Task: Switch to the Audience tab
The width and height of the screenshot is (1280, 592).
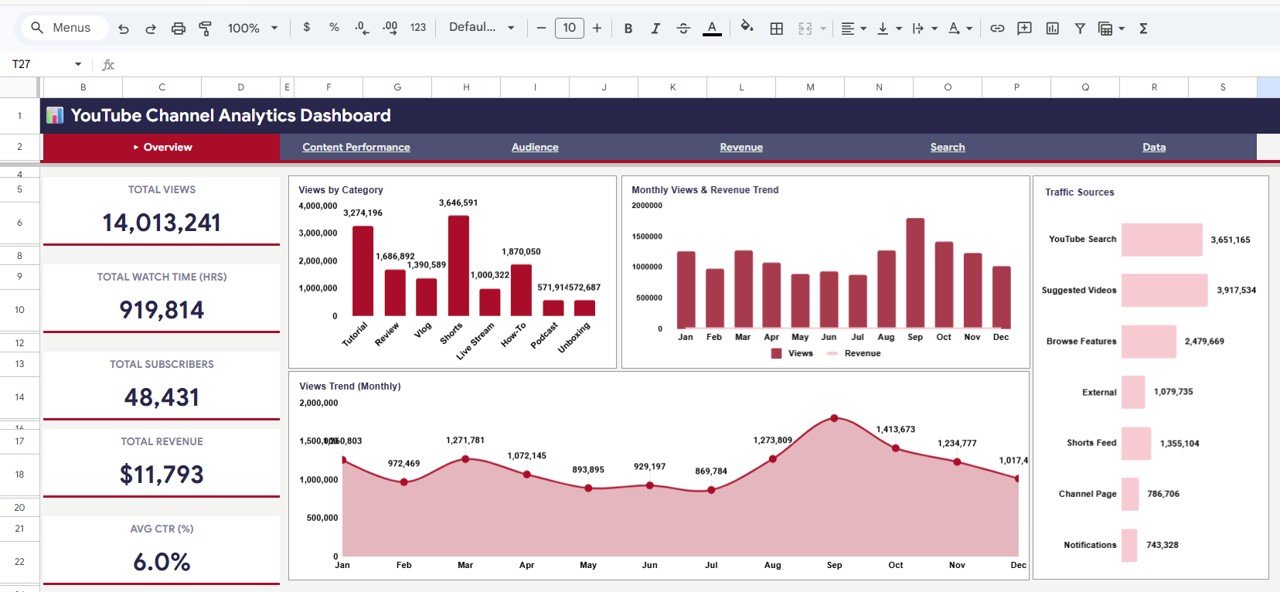Action: (x=534, y=147)
